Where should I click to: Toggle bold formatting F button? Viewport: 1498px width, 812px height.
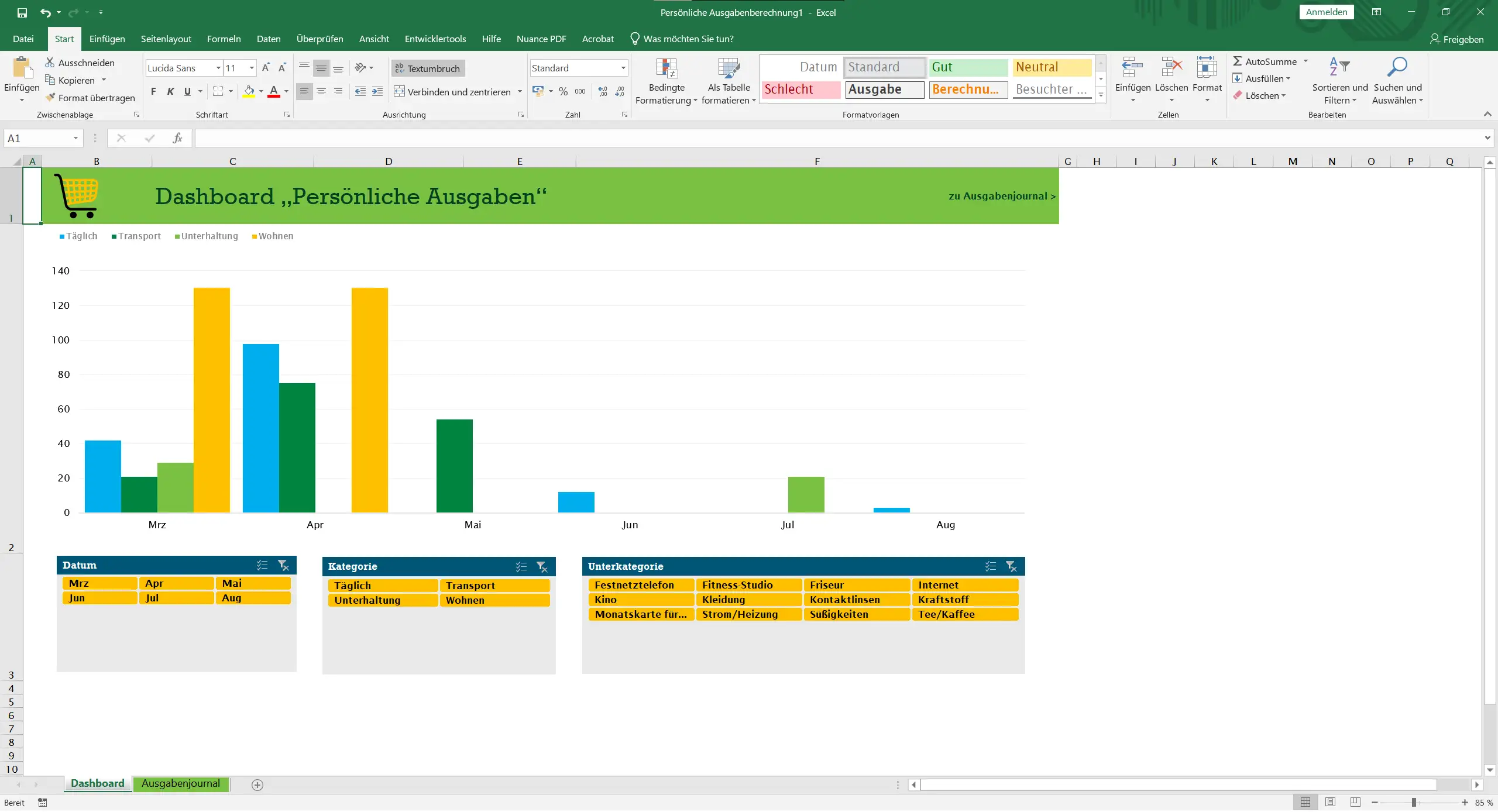click(153, 92)
